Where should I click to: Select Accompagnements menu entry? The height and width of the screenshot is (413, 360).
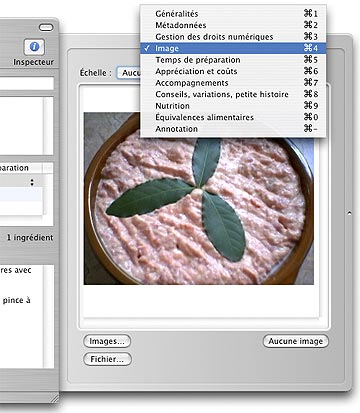click(233, 83)
